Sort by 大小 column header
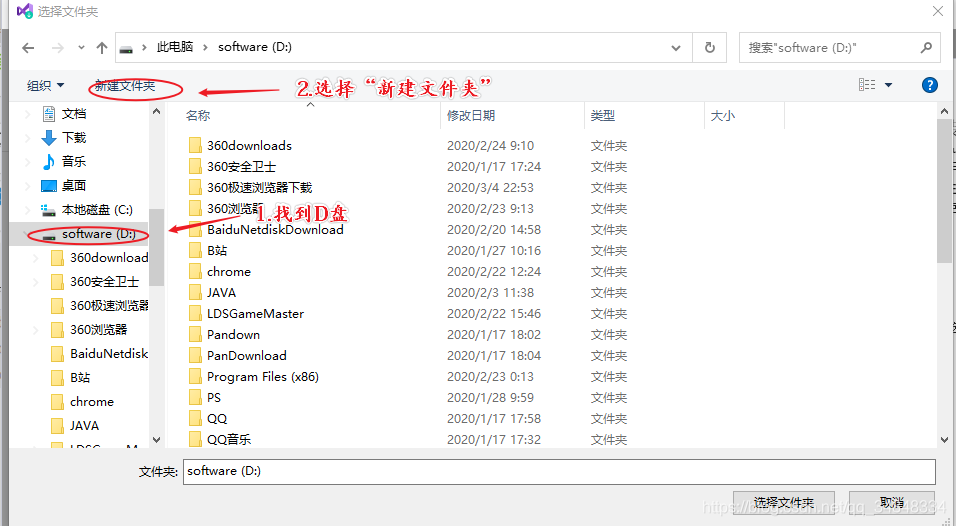 tap(722, 115)
